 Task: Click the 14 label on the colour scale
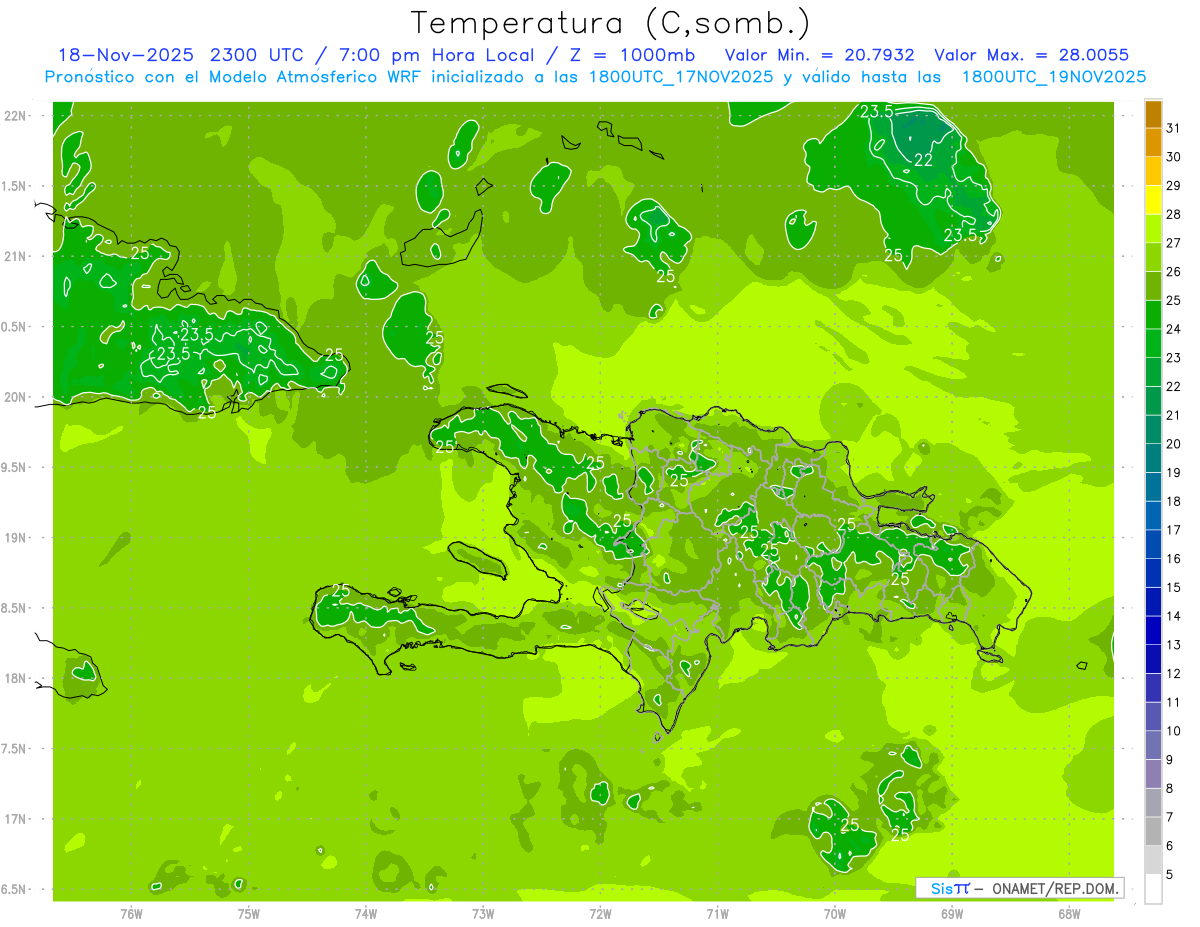1174,616
